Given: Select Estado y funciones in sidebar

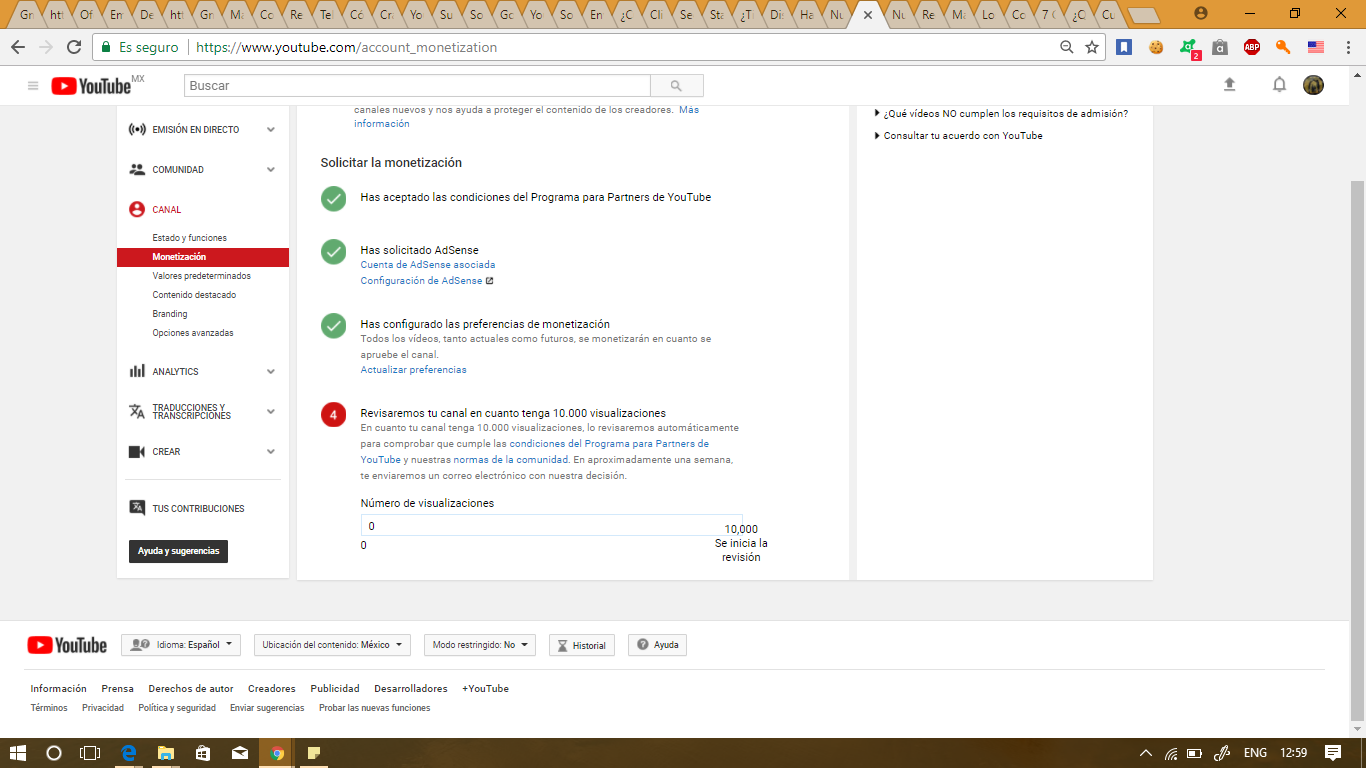Looking at the screenshot, I should pyautogui.click(x=189, y=238).
